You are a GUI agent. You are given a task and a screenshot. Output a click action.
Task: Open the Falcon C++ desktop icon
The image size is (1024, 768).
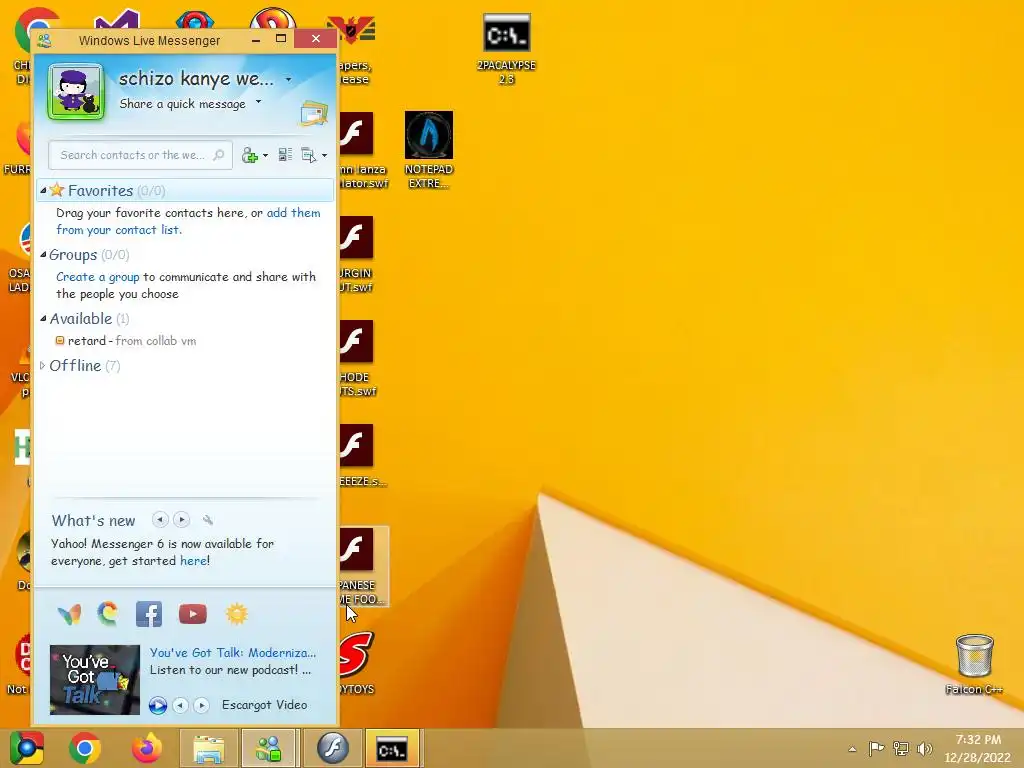point(974,664)
